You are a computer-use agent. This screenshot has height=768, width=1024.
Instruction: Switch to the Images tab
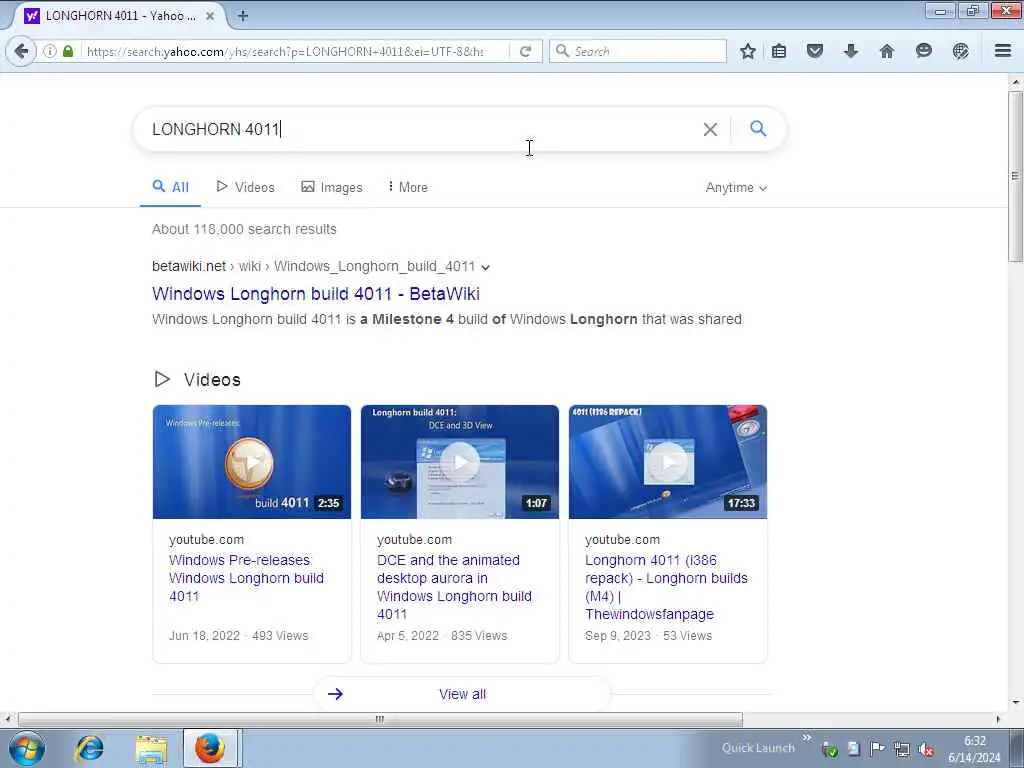point(332,187)
